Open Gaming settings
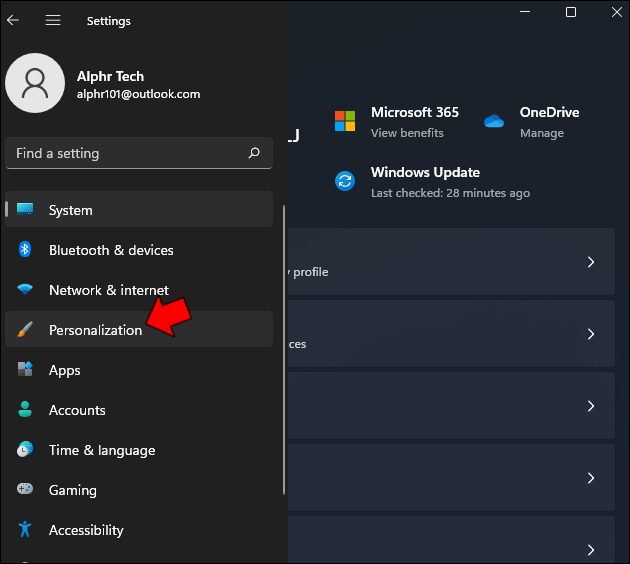 [x=72, y=490]
